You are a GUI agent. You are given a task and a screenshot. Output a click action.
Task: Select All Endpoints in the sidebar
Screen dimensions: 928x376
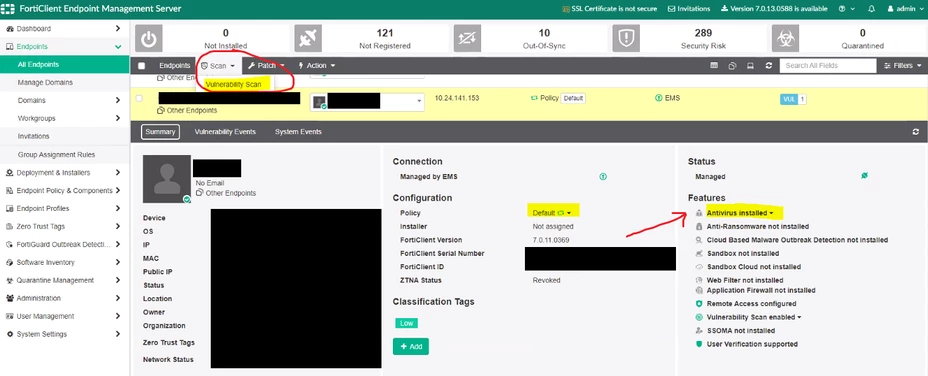pos(64,65)
